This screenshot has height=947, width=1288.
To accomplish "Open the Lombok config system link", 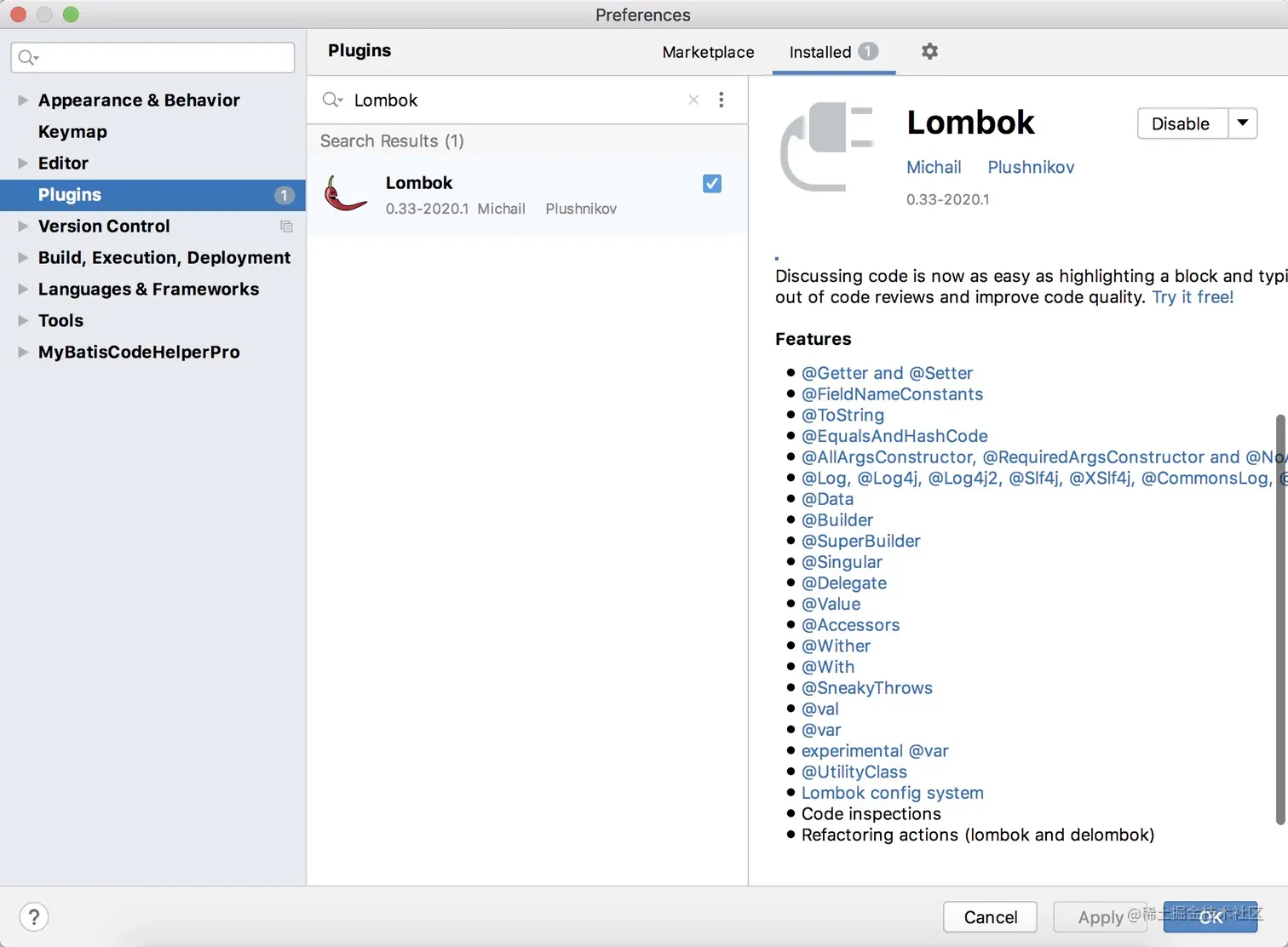I will click(893, 793).
